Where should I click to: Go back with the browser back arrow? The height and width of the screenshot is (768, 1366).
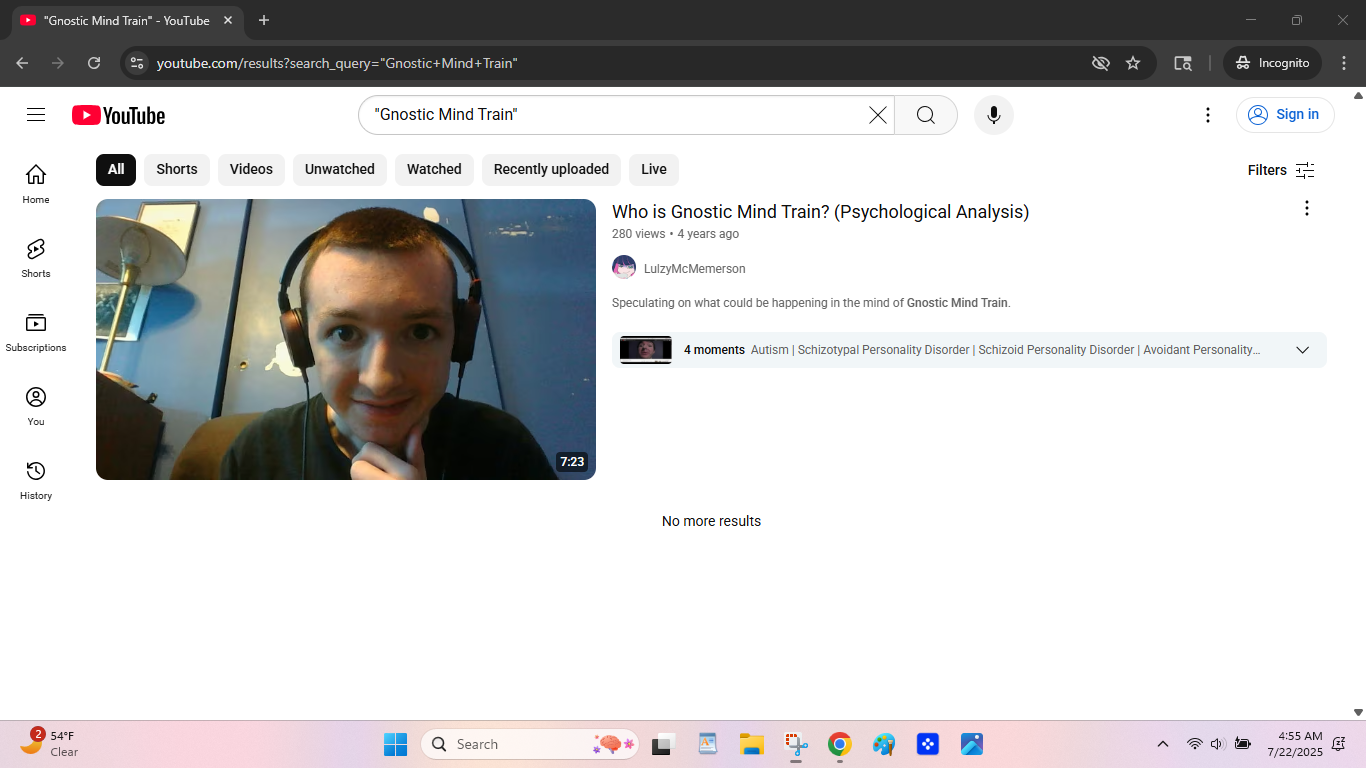point(22,63)
